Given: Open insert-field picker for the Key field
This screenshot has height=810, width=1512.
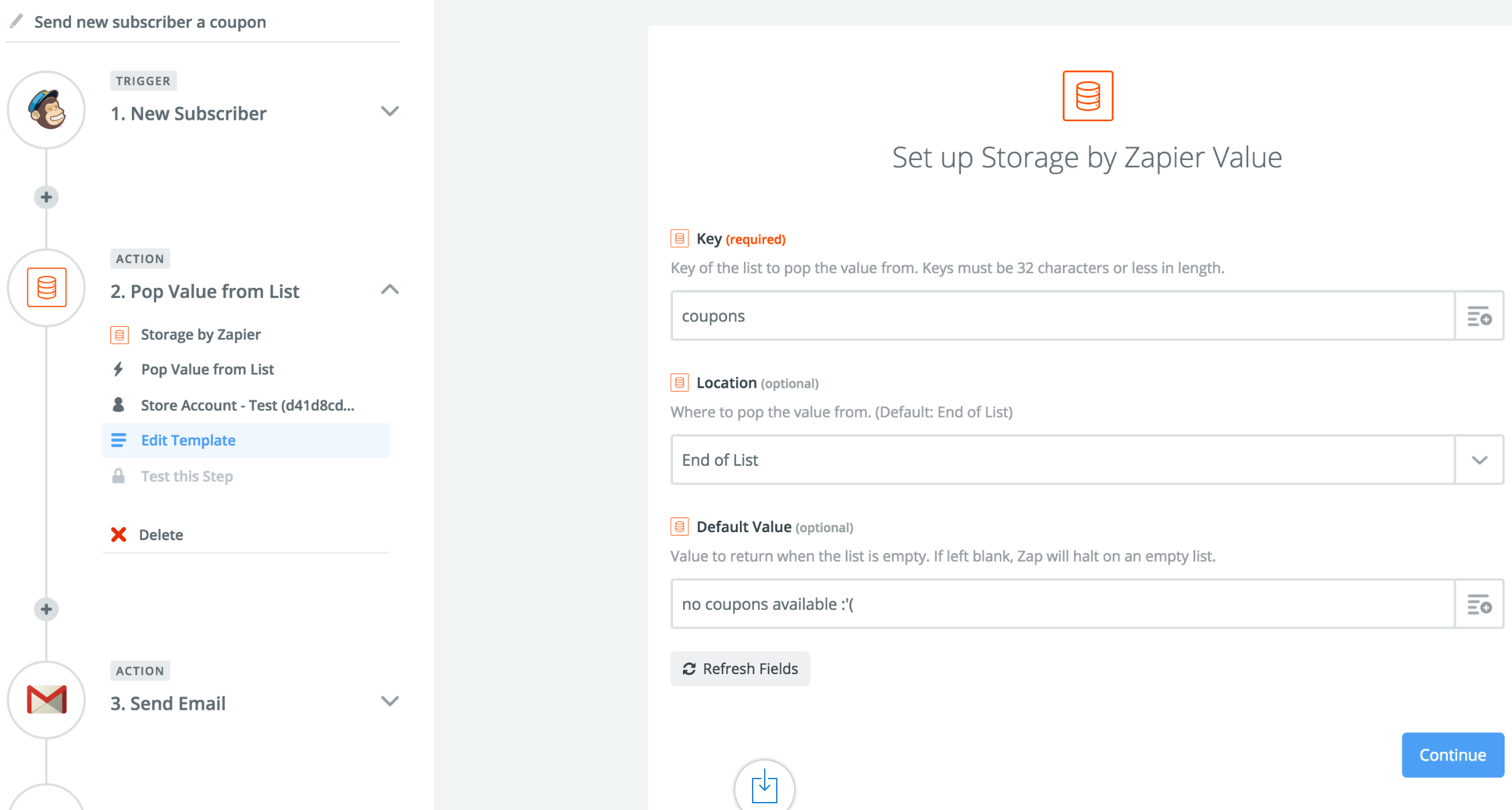Looking at the screenshot, I should [x=1479, y=316].
